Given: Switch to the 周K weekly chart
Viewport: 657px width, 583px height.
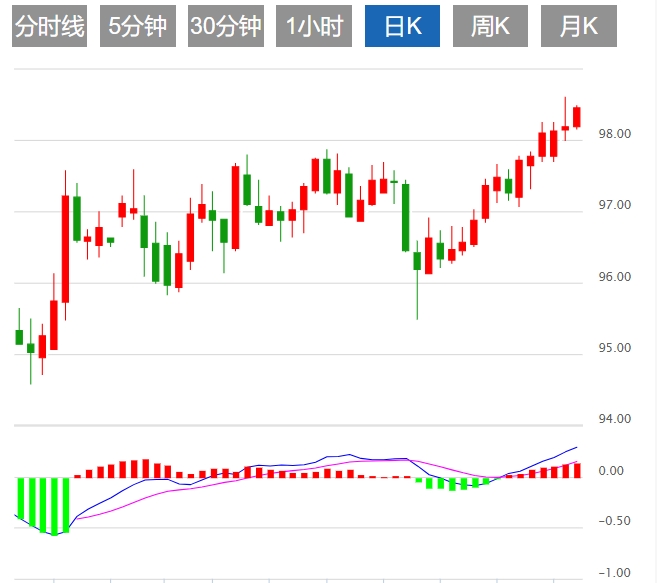Looking at the screenshot, I should point(490,26).
